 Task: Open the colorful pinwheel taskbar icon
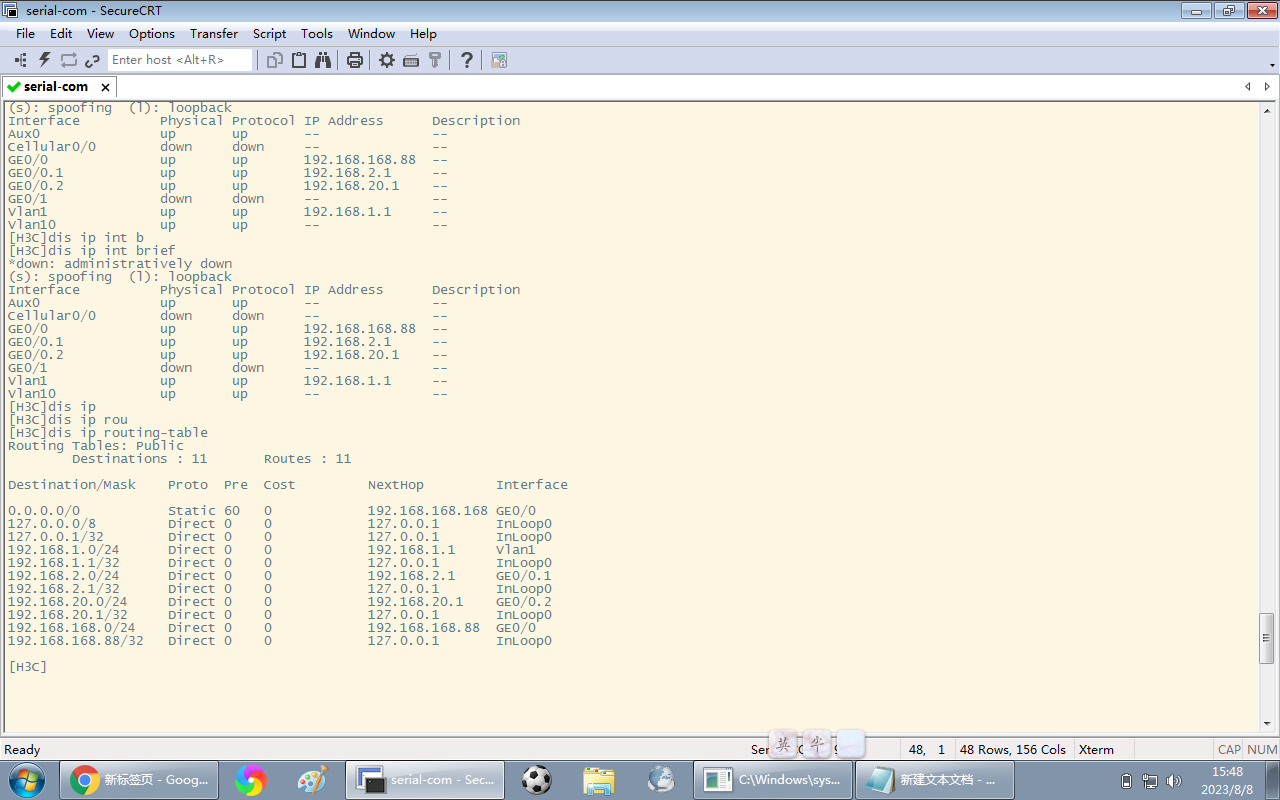[x=250, y=780]
